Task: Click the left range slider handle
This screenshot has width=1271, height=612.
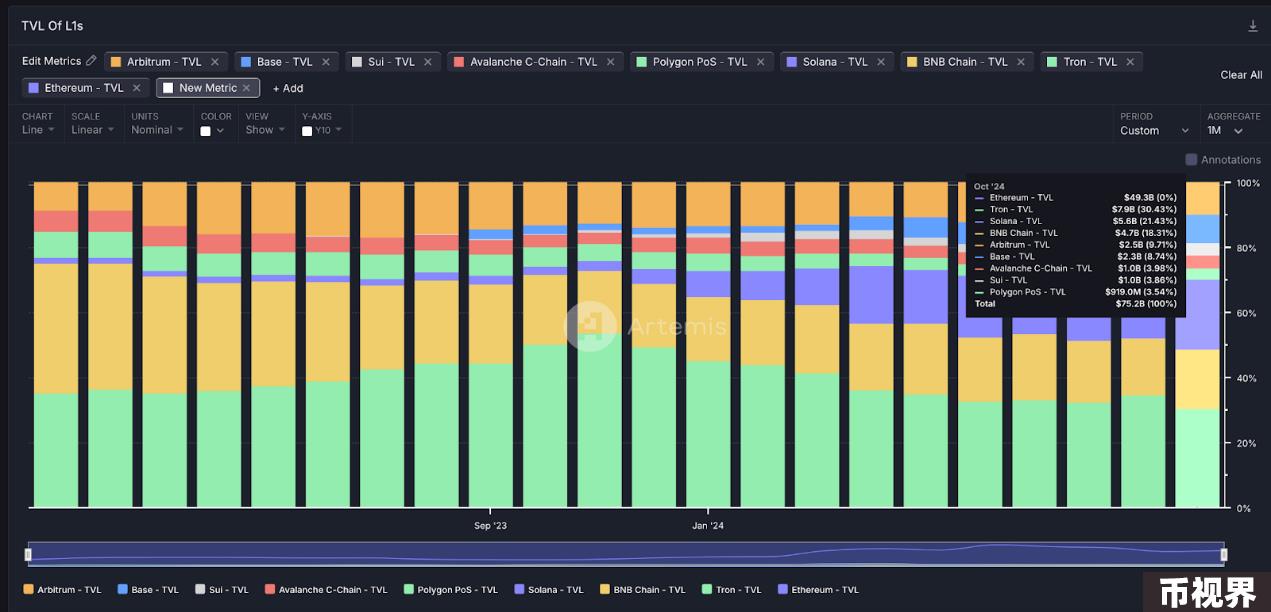Action: point(28,554)
